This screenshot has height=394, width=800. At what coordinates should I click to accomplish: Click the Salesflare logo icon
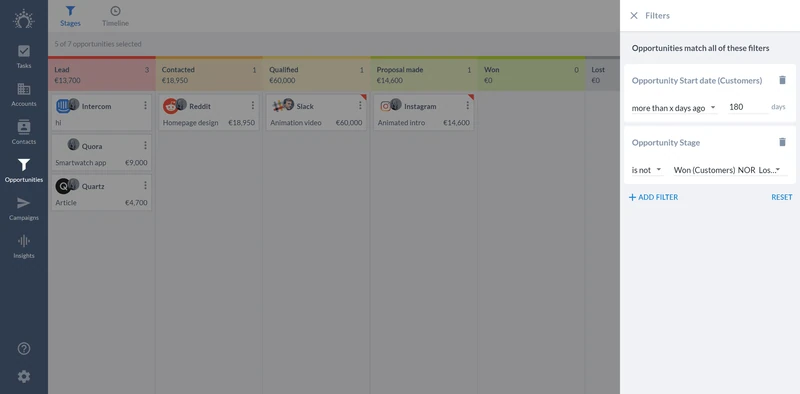(x=23, y=19)
